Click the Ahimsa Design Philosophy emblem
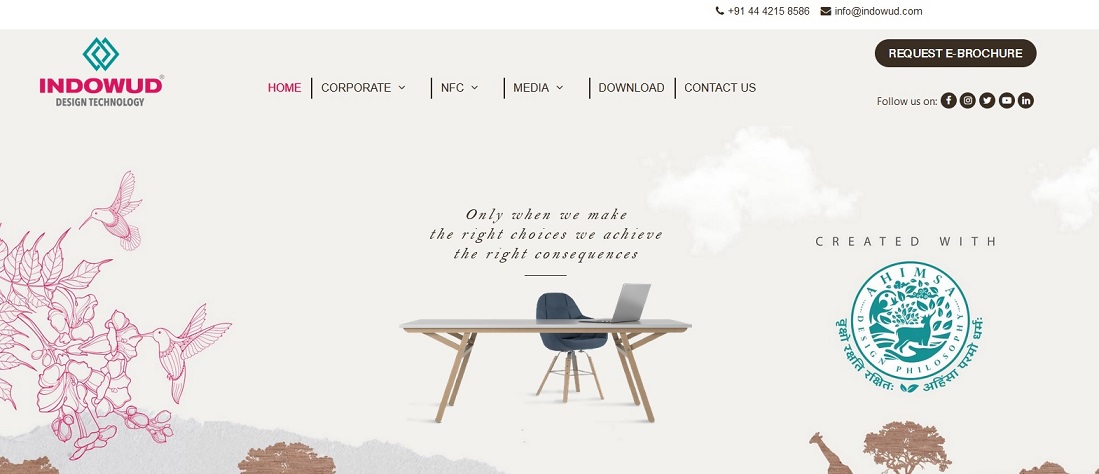This screenshot has width=1099, height=474. pyautogui.click(x=910, y=327)
